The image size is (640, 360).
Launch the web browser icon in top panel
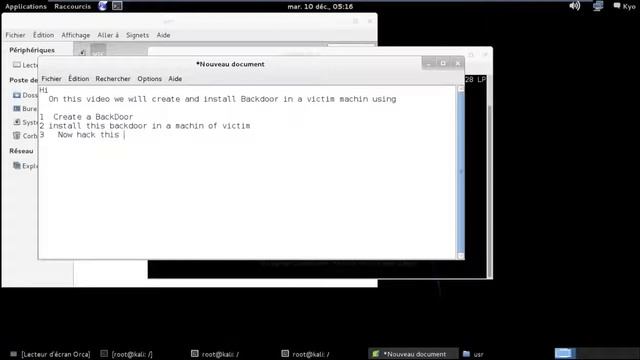pos(102,6)
